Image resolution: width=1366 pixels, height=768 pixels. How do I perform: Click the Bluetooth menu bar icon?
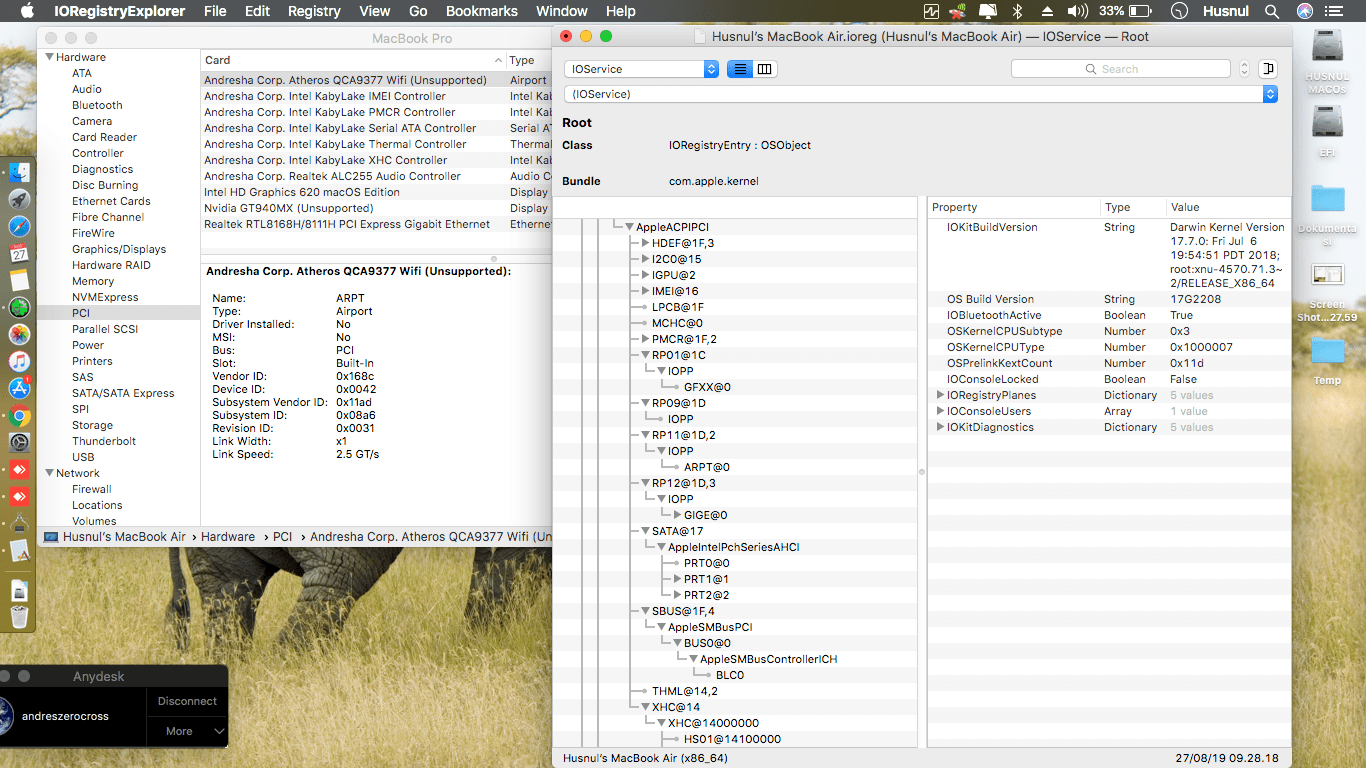click(1018, 11)
